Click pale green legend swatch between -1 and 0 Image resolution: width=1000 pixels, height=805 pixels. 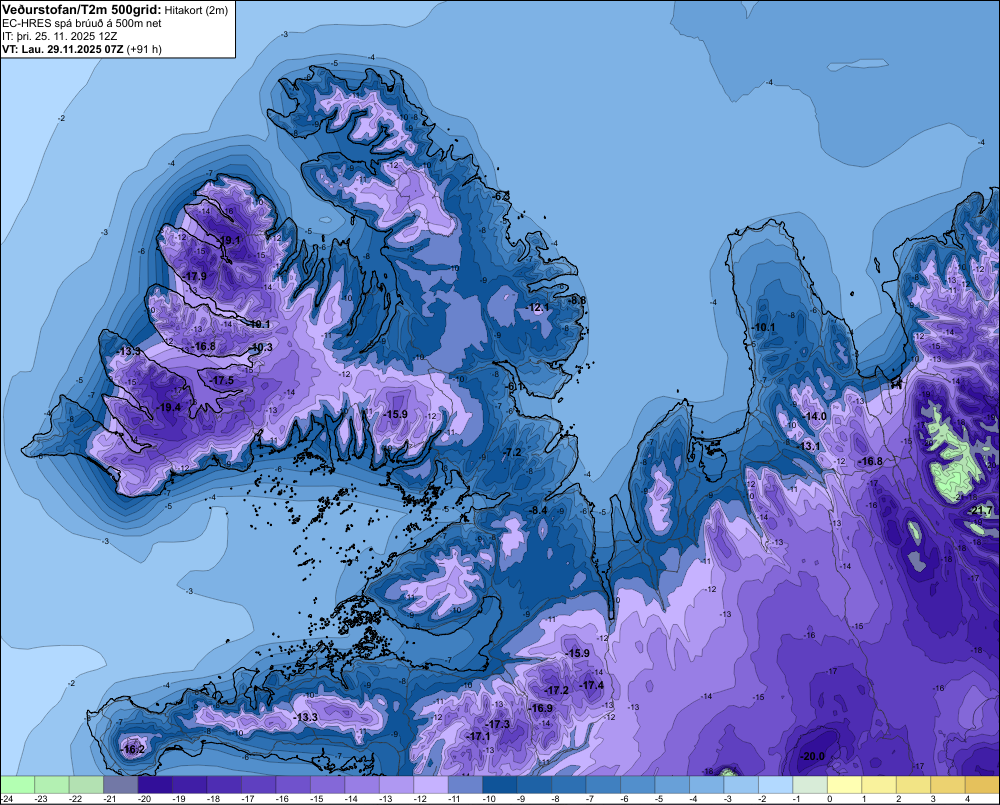[x=810, y=784]
